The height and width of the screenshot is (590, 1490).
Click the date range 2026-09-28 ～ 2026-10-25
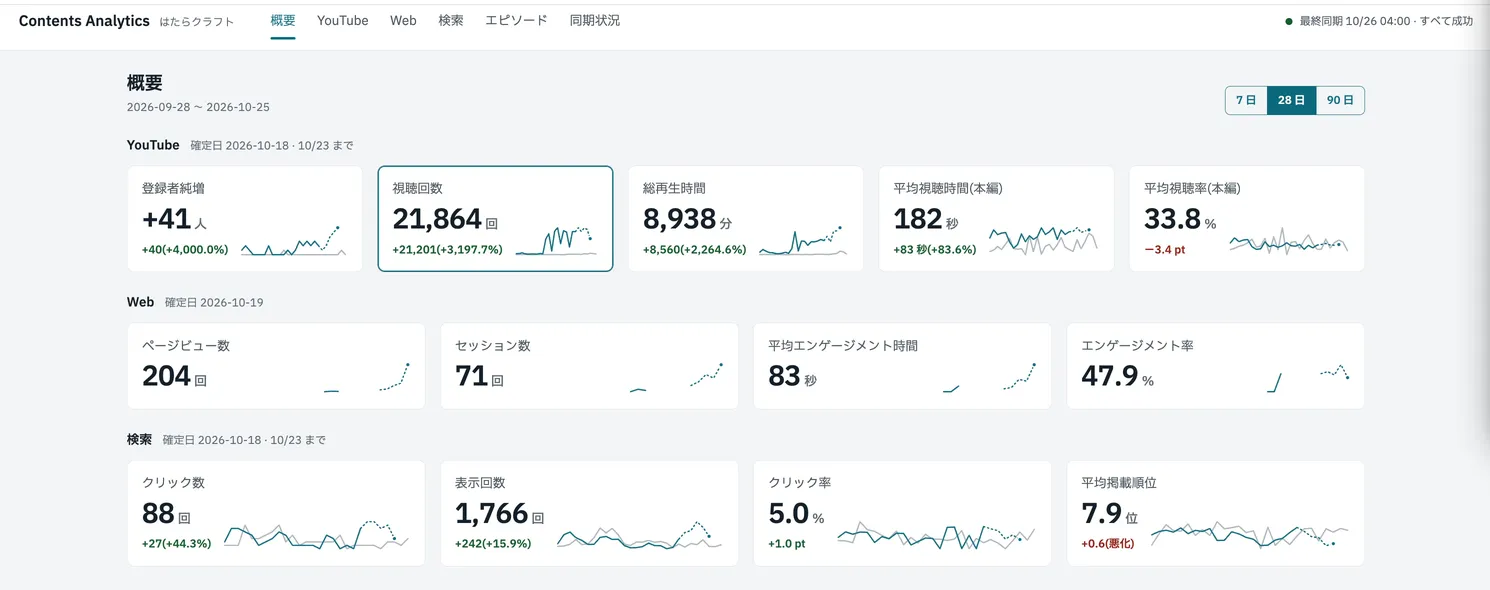(198, 107)
